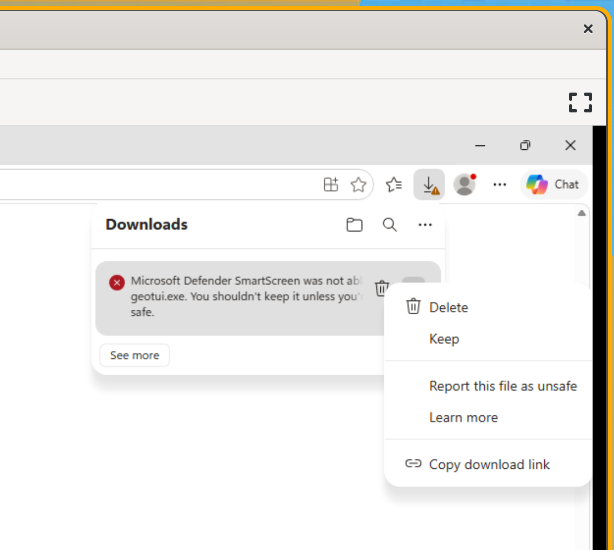Open browser Settings and more ellipsis
The height and width of the screenshot is (550, 614).
[500, 184]
